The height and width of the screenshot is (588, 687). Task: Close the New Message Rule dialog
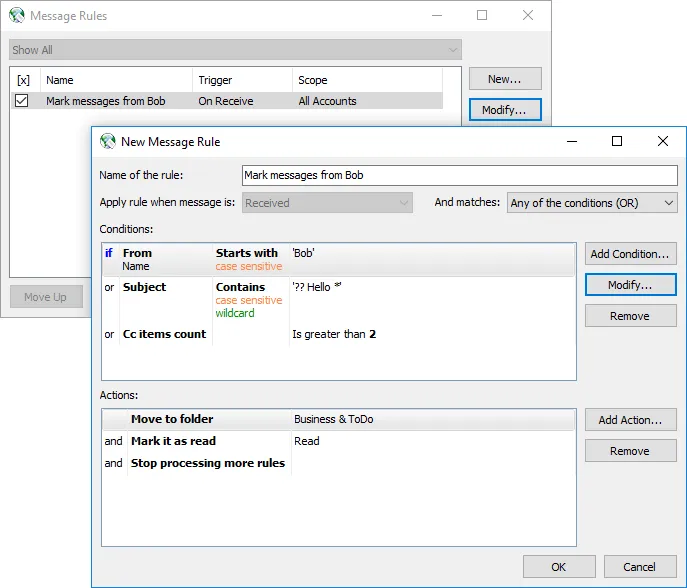pos(662,142)
